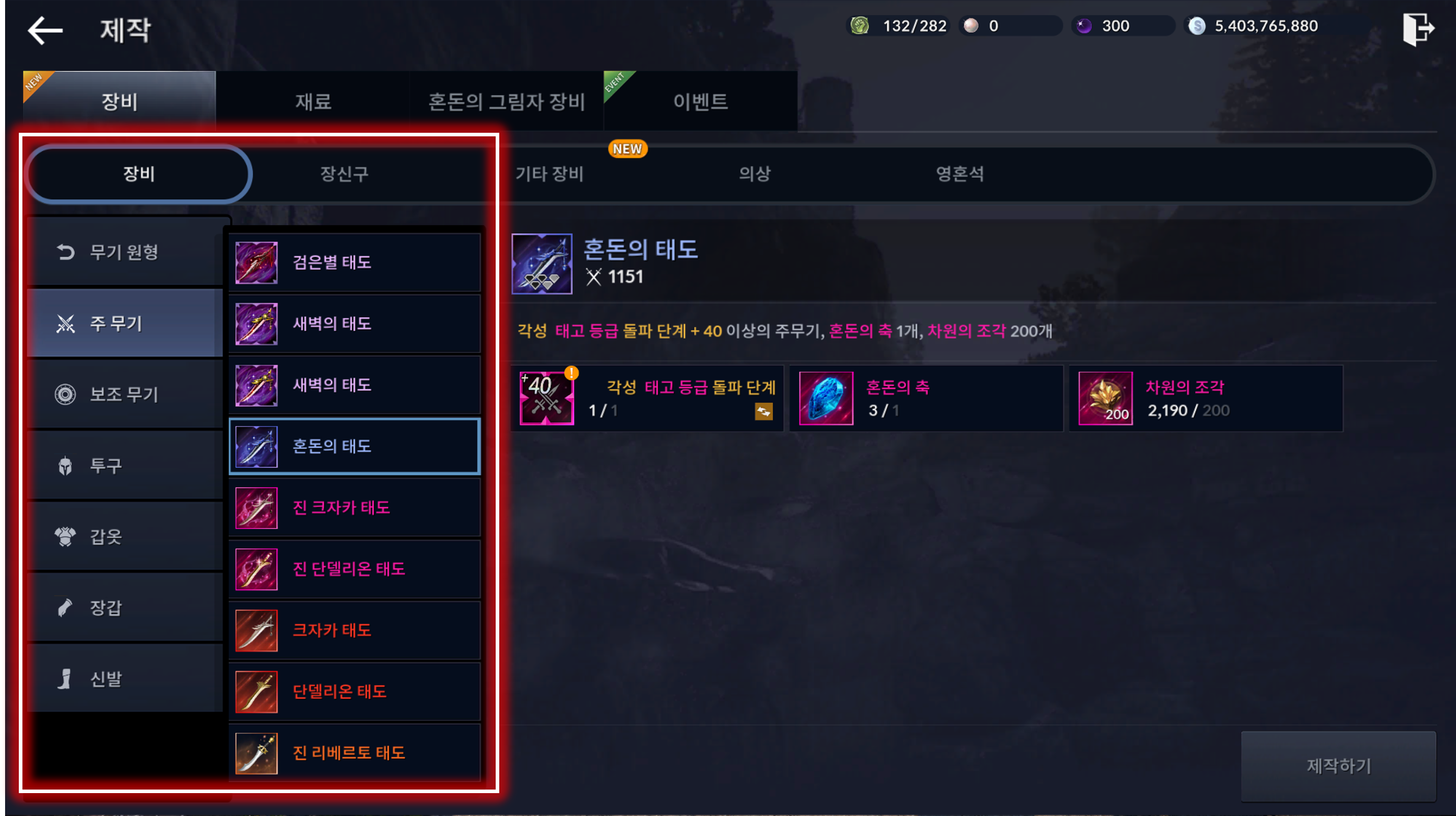Click the swap icon on 각성 material slot
This screenshot has height=816, width=1456.
(x=763, y=412)
